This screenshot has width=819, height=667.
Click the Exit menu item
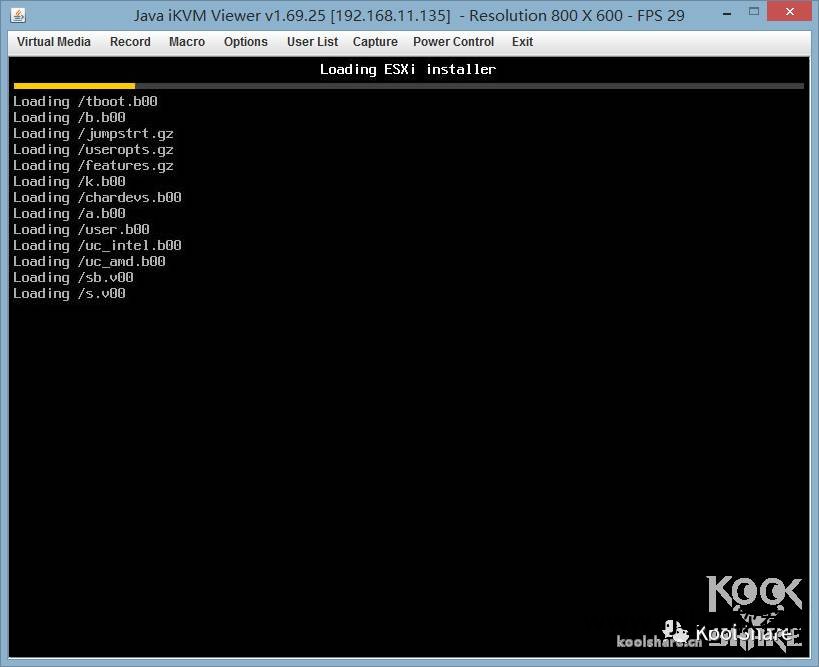click(522, 42)
